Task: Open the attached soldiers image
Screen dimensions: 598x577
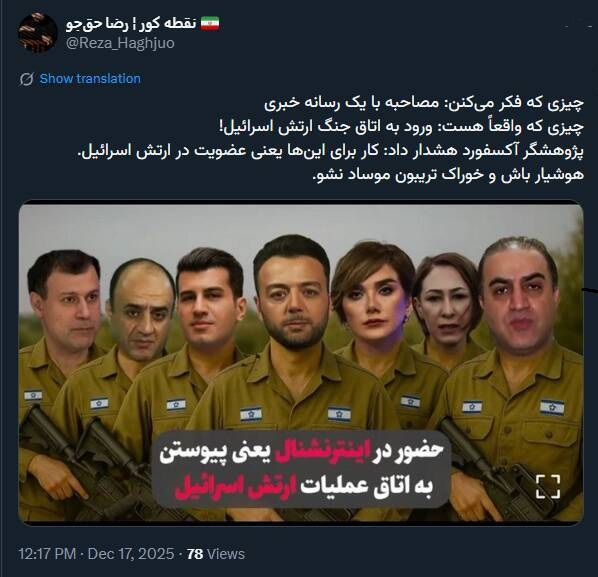Action: pos(301,363)
